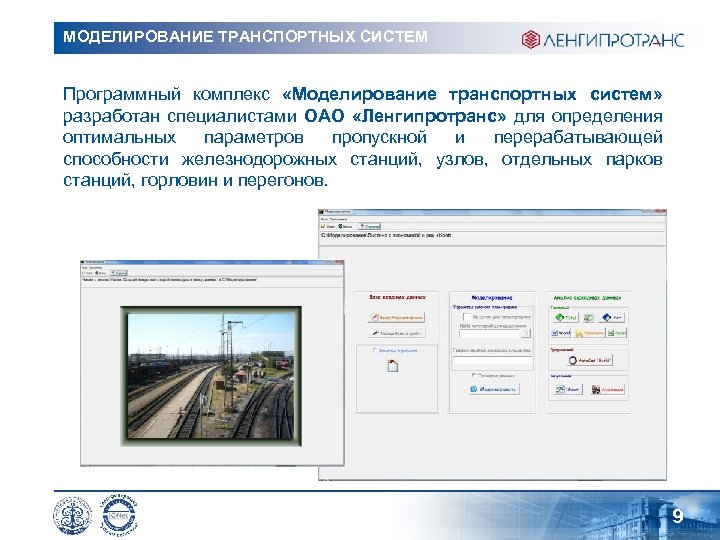This screenshot has height=540, width=720.
Task: Open the first menu in the left window menu bar
Action: click(x=84, y=267)
